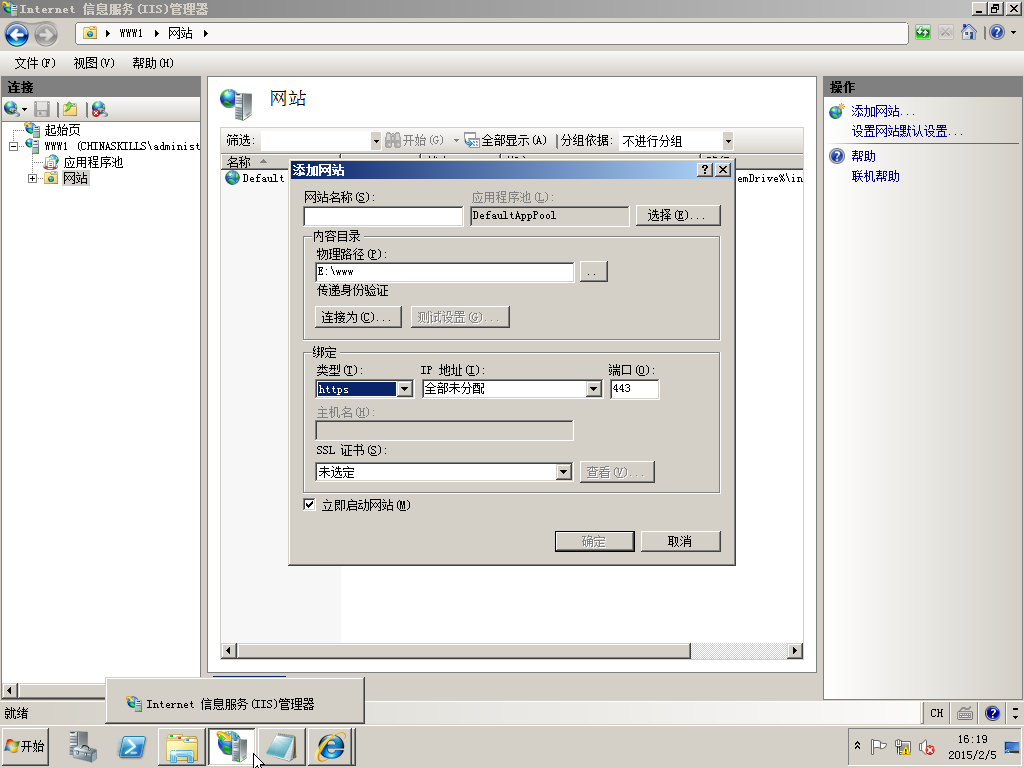This screenshot has width=1024, height=768.
Task: Select the 起始页 tree node
Action: [x=63, y=130]
